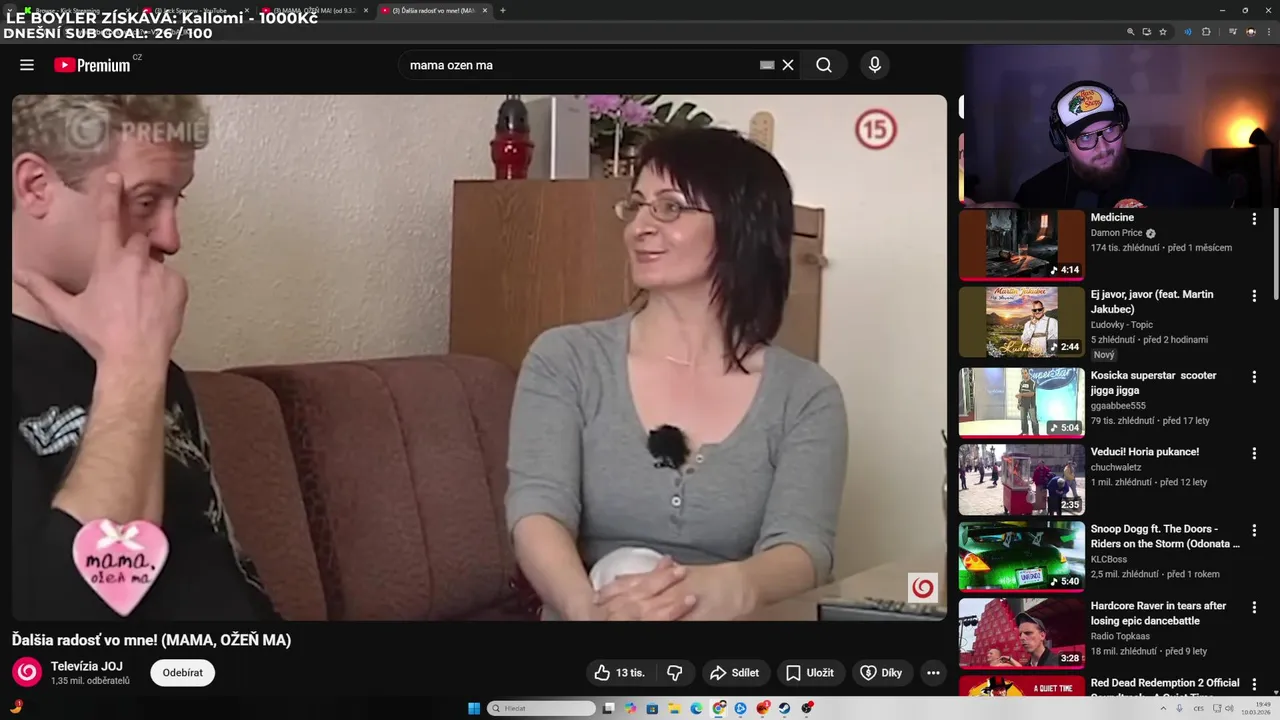This screenshot has height=720, width=1280.
Task: Submit search with magnifier button
Action: coord(824,65)
